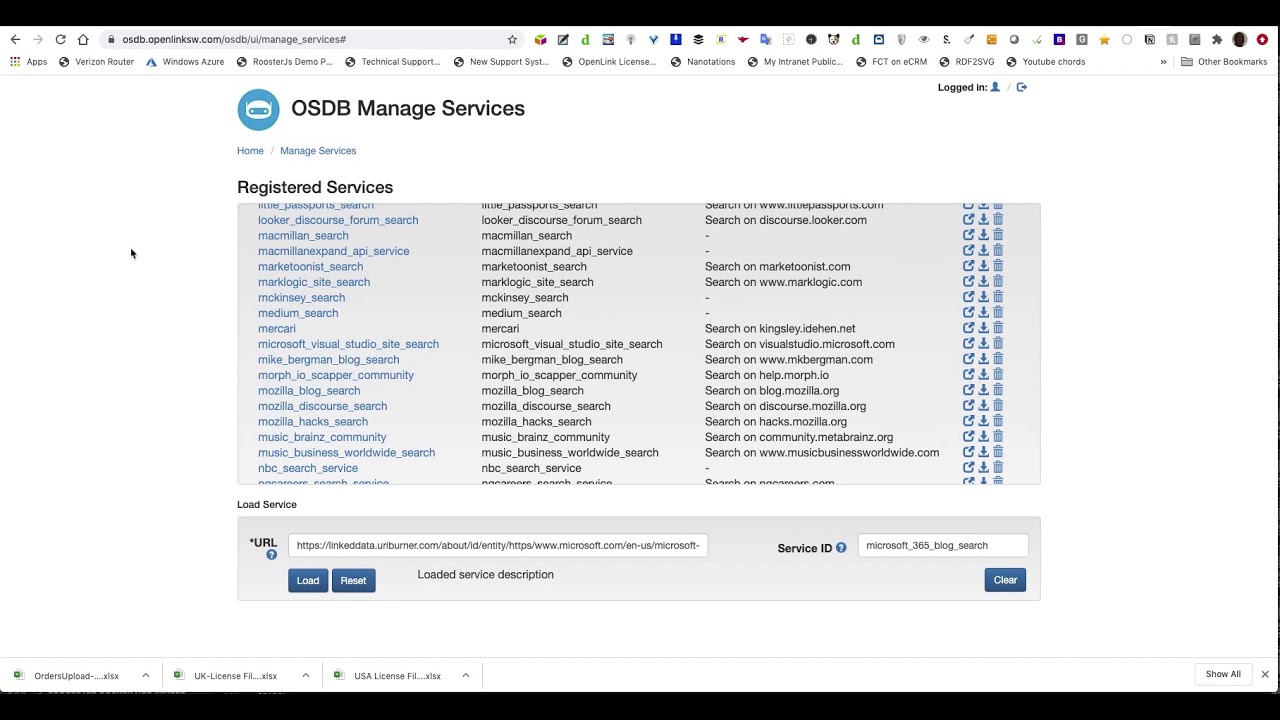Click 'Search on kingsley.idehen.net' description text

tap(780, 328)
